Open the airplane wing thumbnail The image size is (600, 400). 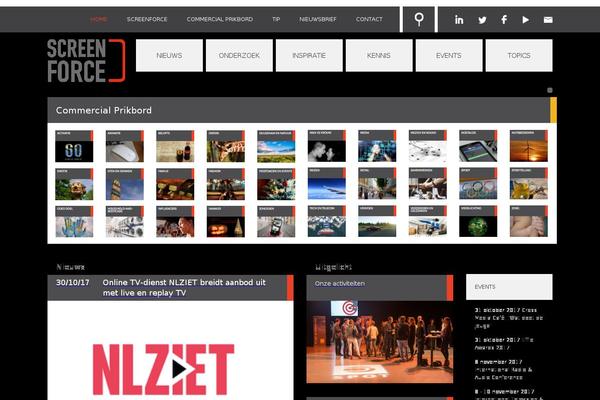click(327, 184)
